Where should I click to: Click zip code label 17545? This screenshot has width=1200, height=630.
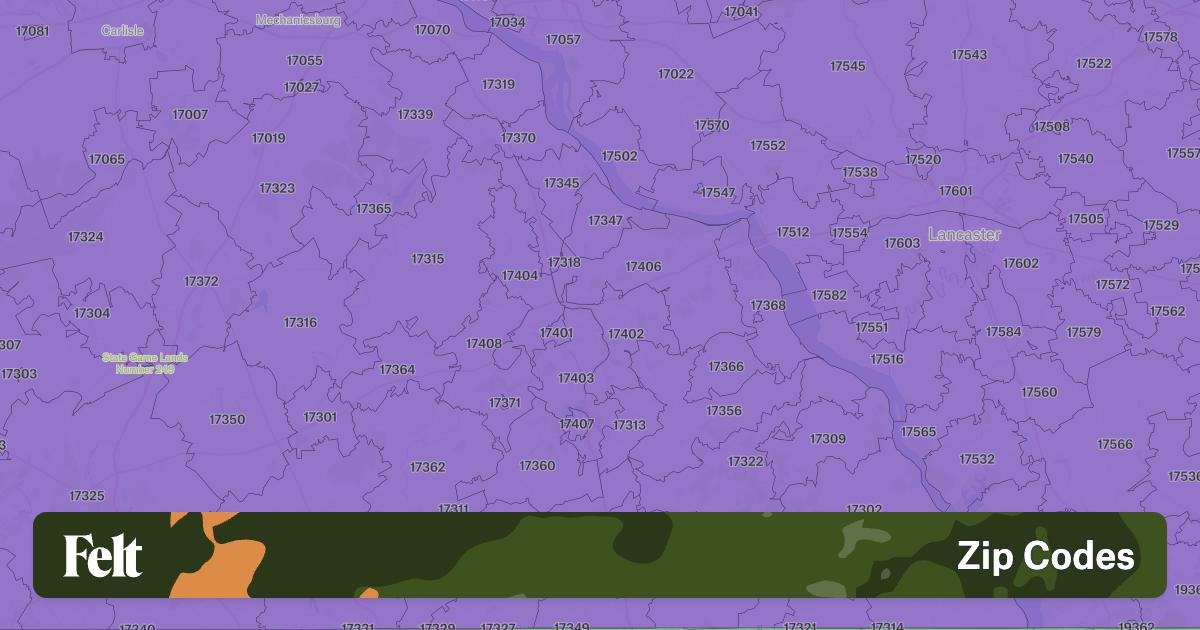[x=847, y=66]
